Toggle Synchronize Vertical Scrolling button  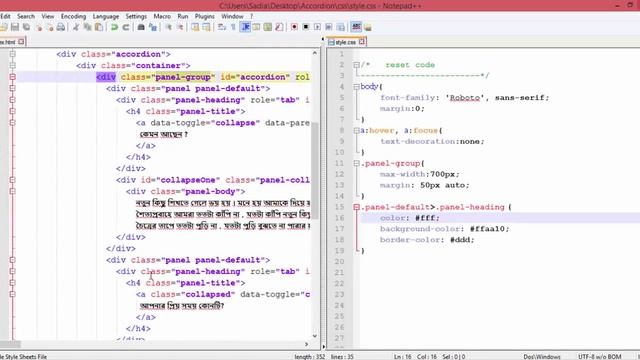[195, 27]
